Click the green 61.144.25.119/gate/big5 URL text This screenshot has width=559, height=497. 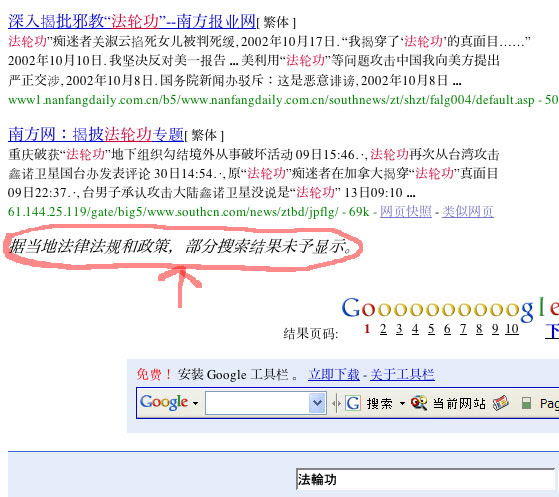[x=173, y=212]
